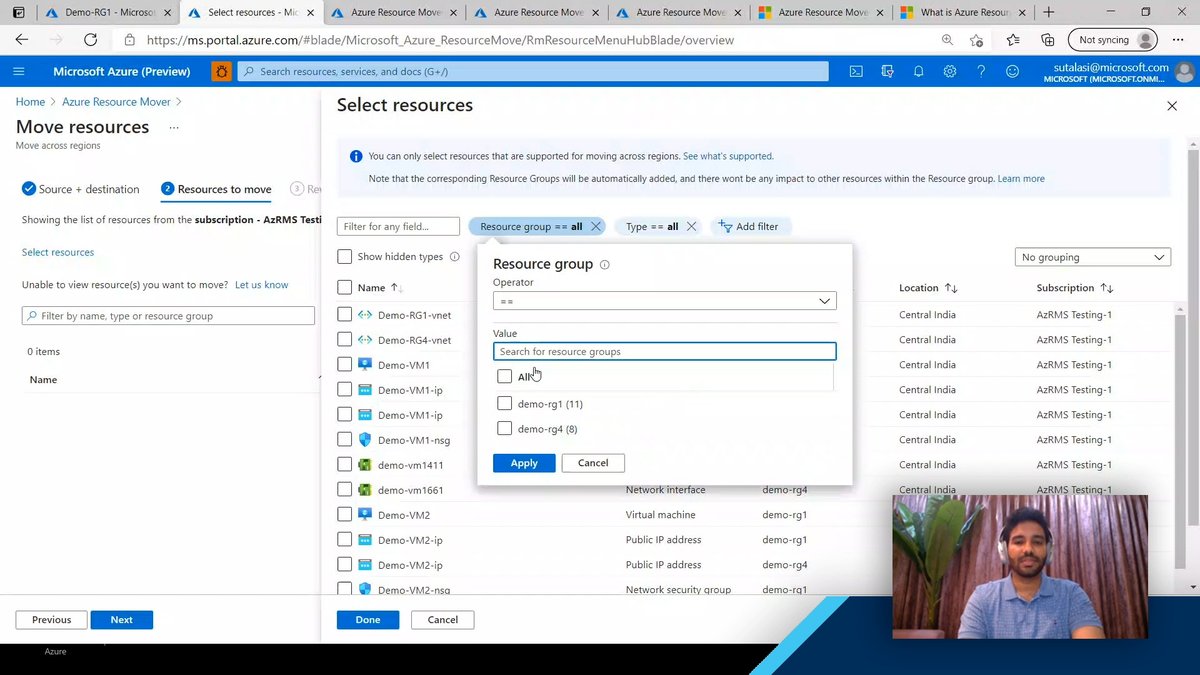Viewport: 1200px width, 675px height.
Task: Click the orange bug report icon
Action: [x=221, y=71]
